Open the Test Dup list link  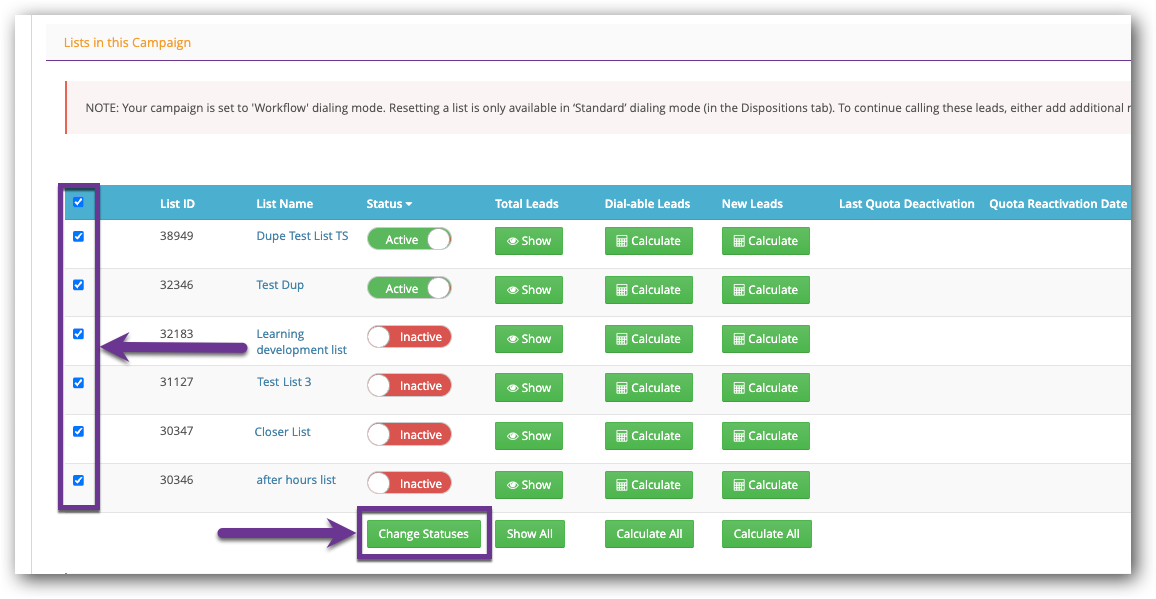tap(280, 285)
